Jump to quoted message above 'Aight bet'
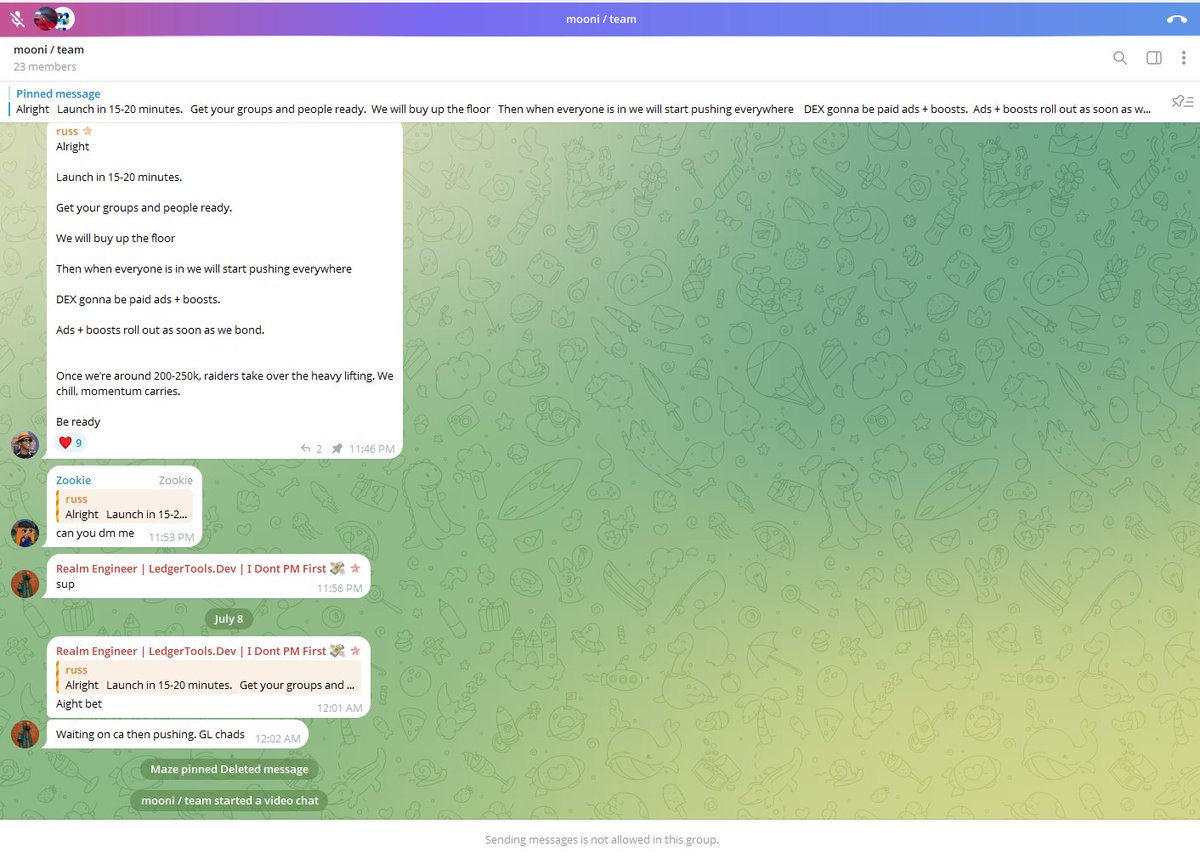Image resolution: width=1200 pixels, height=858 pixels. click(x=208, y=678)
